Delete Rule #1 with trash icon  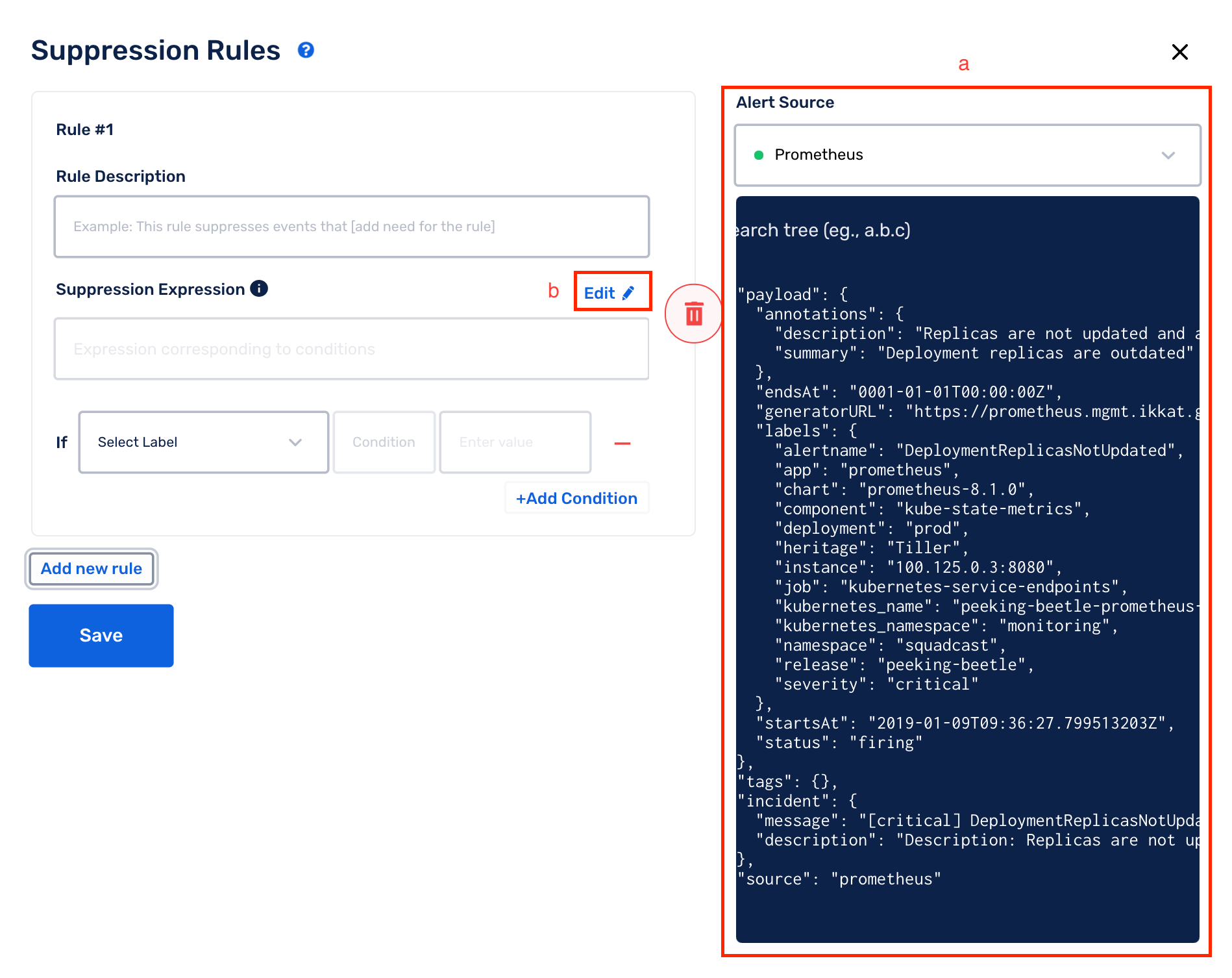(x=694, y=314)
